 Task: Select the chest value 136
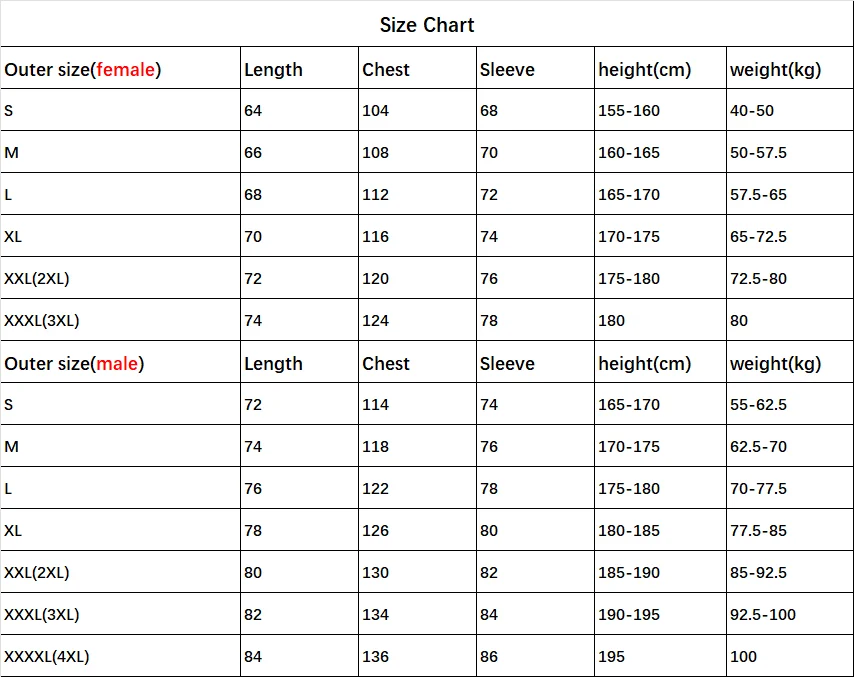pyautogui.click(x=376, y=656)
